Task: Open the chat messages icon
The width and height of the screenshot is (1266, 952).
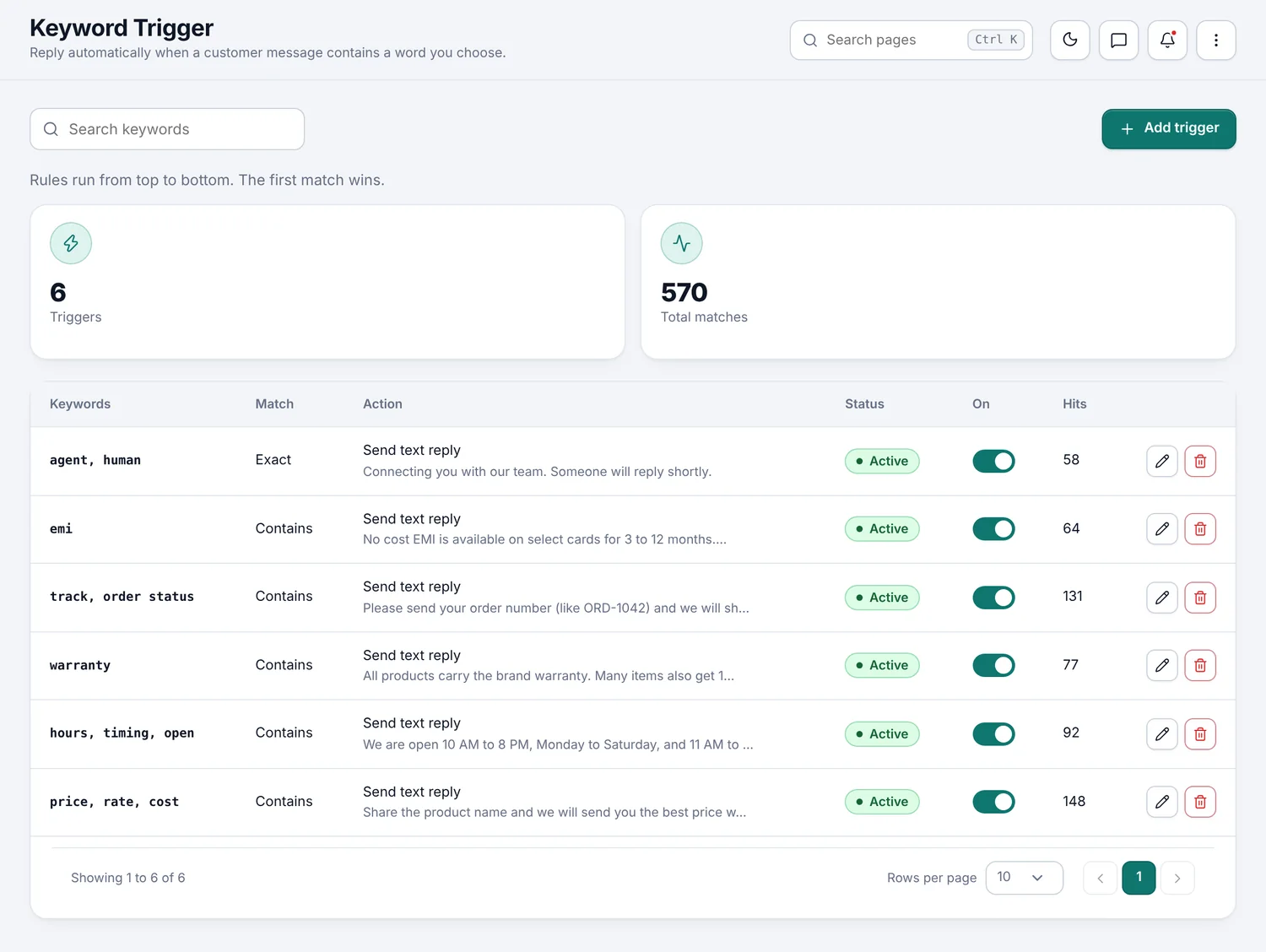Action: pos(1118,40)
